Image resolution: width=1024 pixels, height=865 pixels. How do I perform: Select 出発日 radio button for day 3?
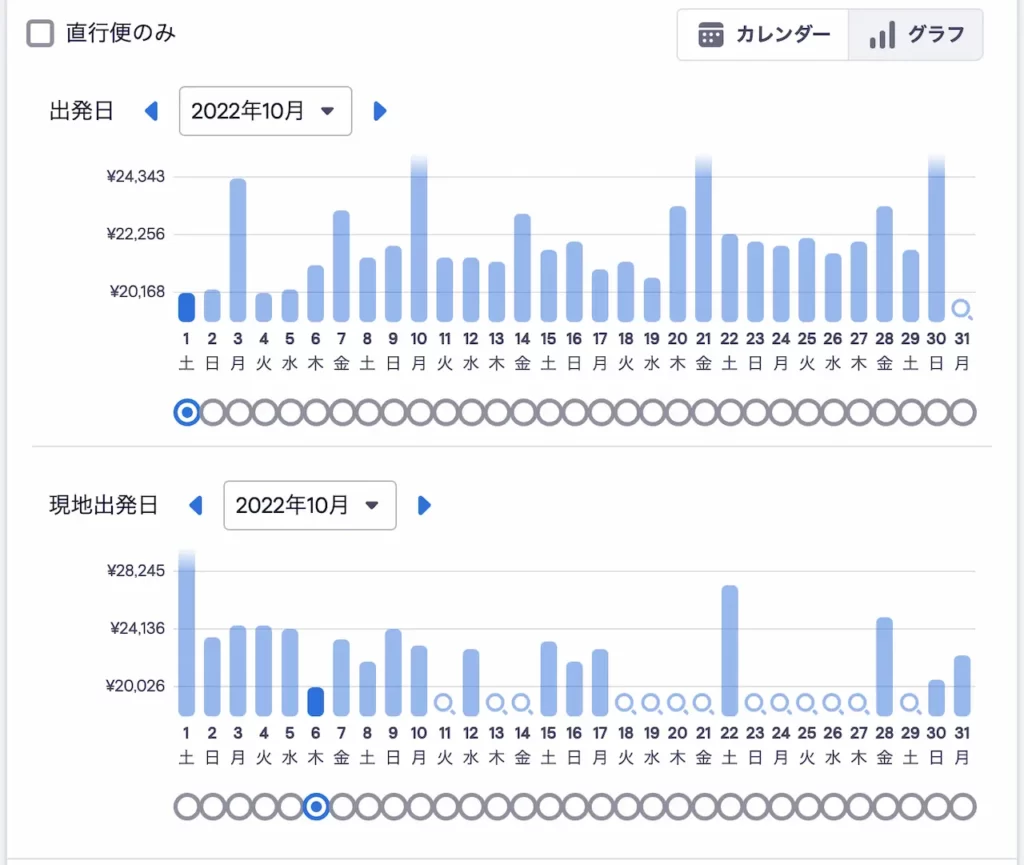pyautogui.click(x=238, y=413)
